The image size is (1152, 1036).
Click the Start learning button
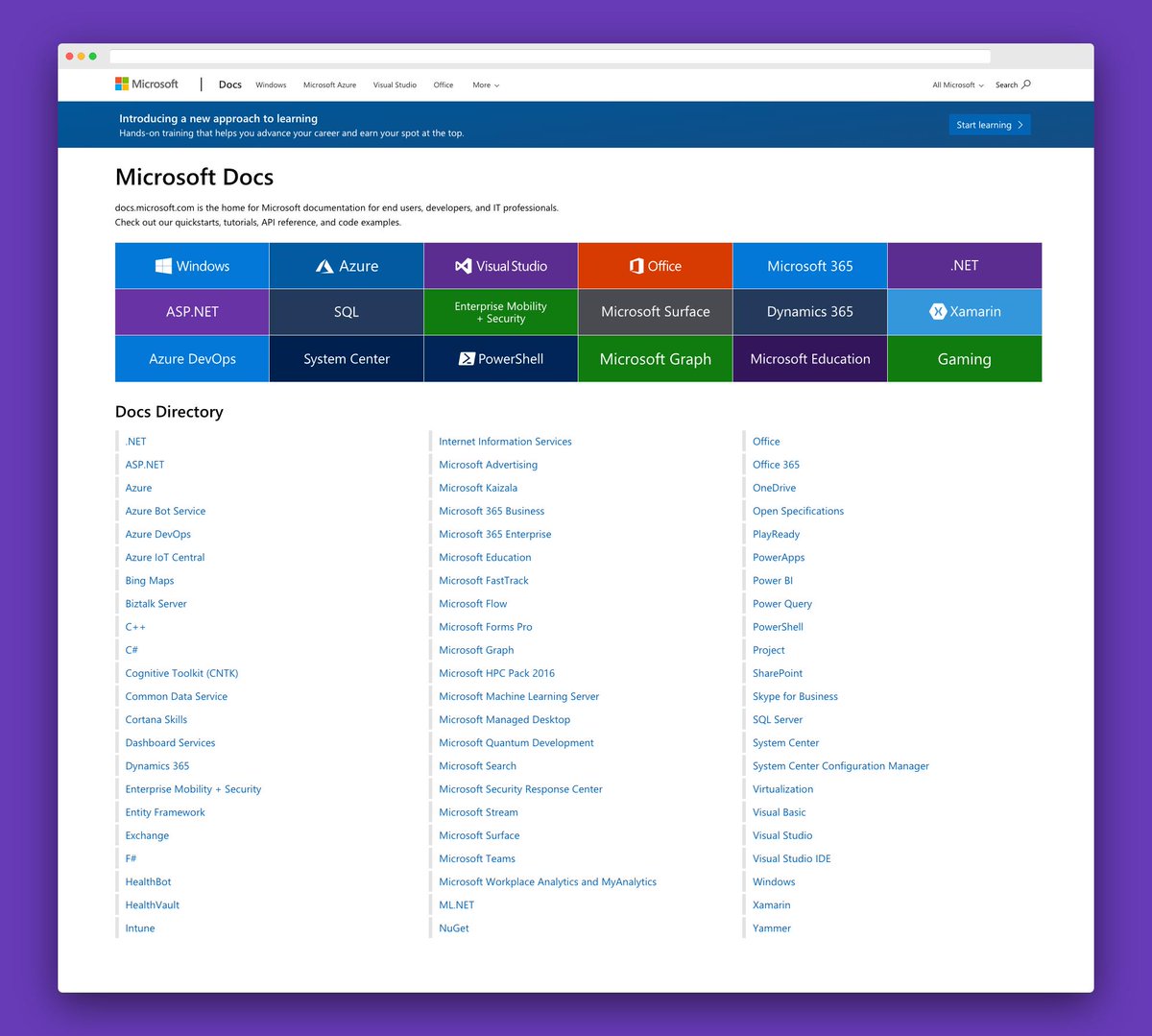(990, 125)
